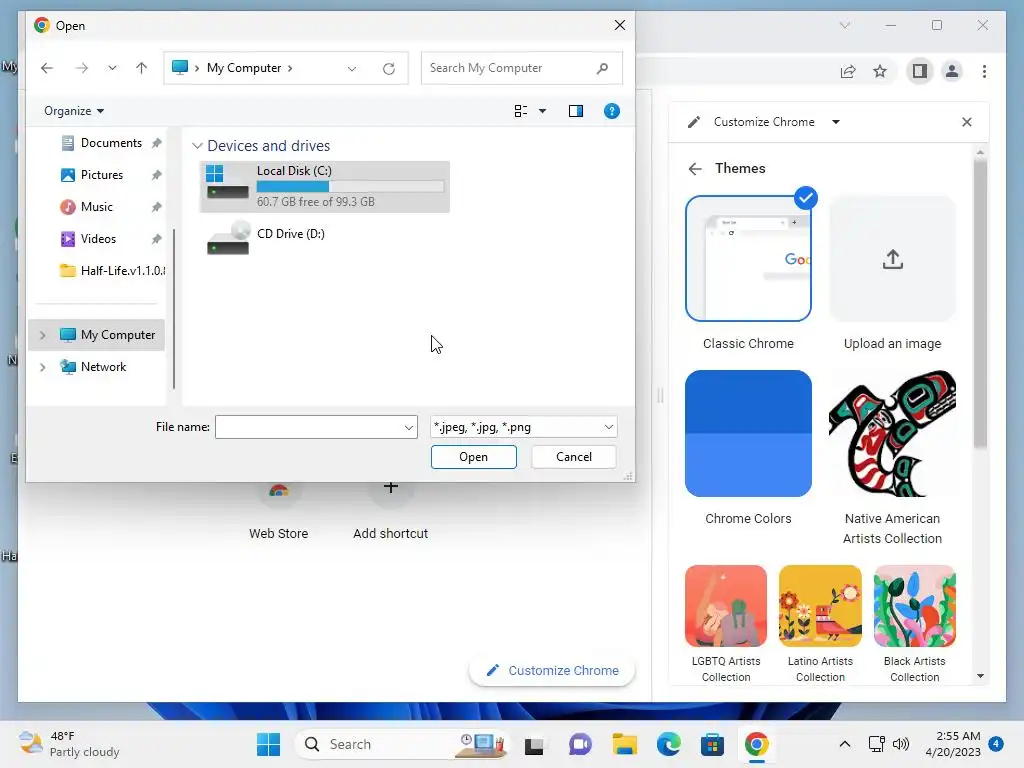Open recent locations chevron beside forward arrow
Screen dimensions: 1024x768
tap(112, 68)
